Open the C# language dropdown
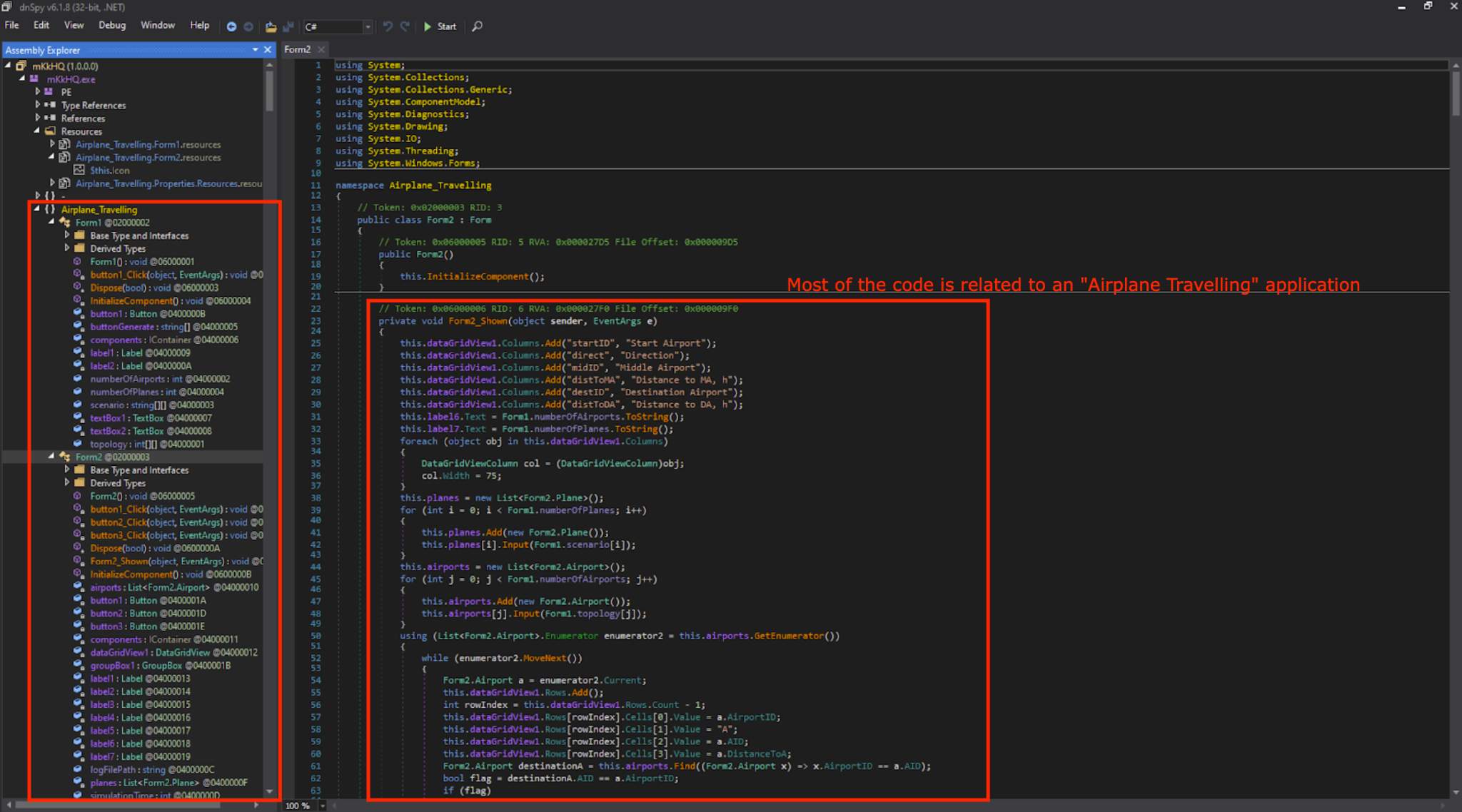1462x812 pixels. [368, 27]
